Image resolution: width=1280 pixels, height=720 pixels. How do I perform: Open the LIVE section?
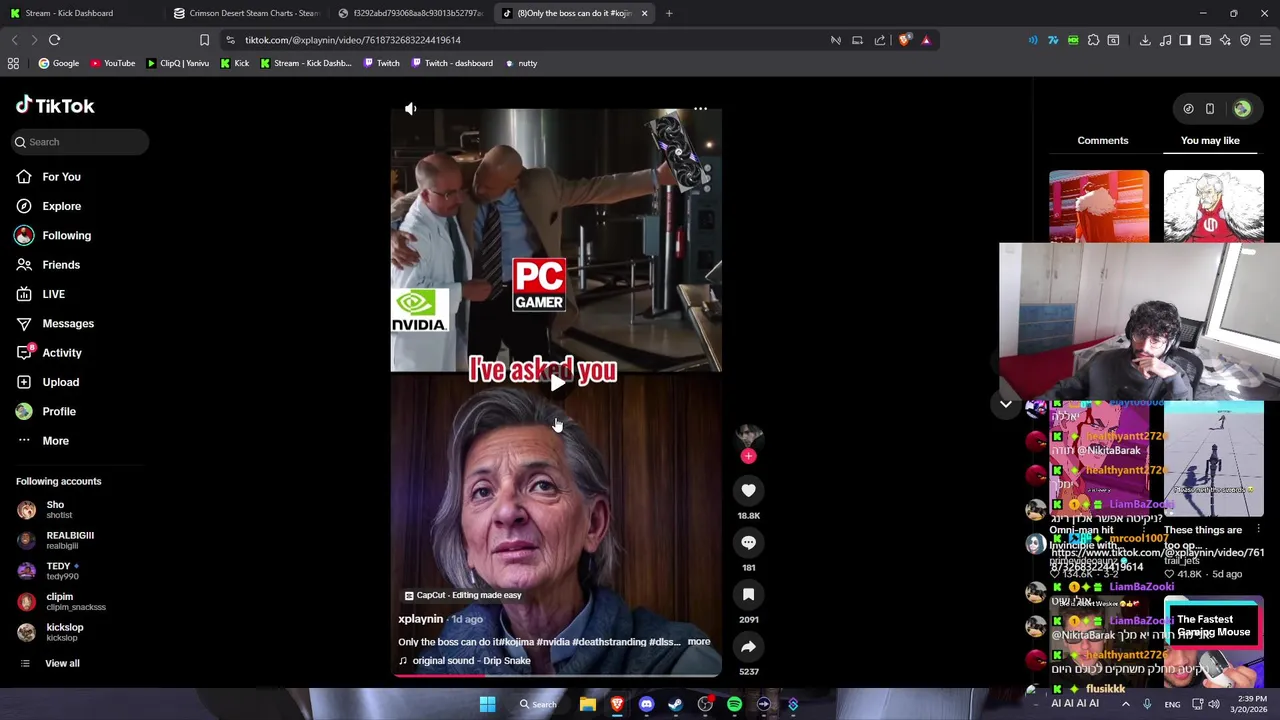coord(53,294)
